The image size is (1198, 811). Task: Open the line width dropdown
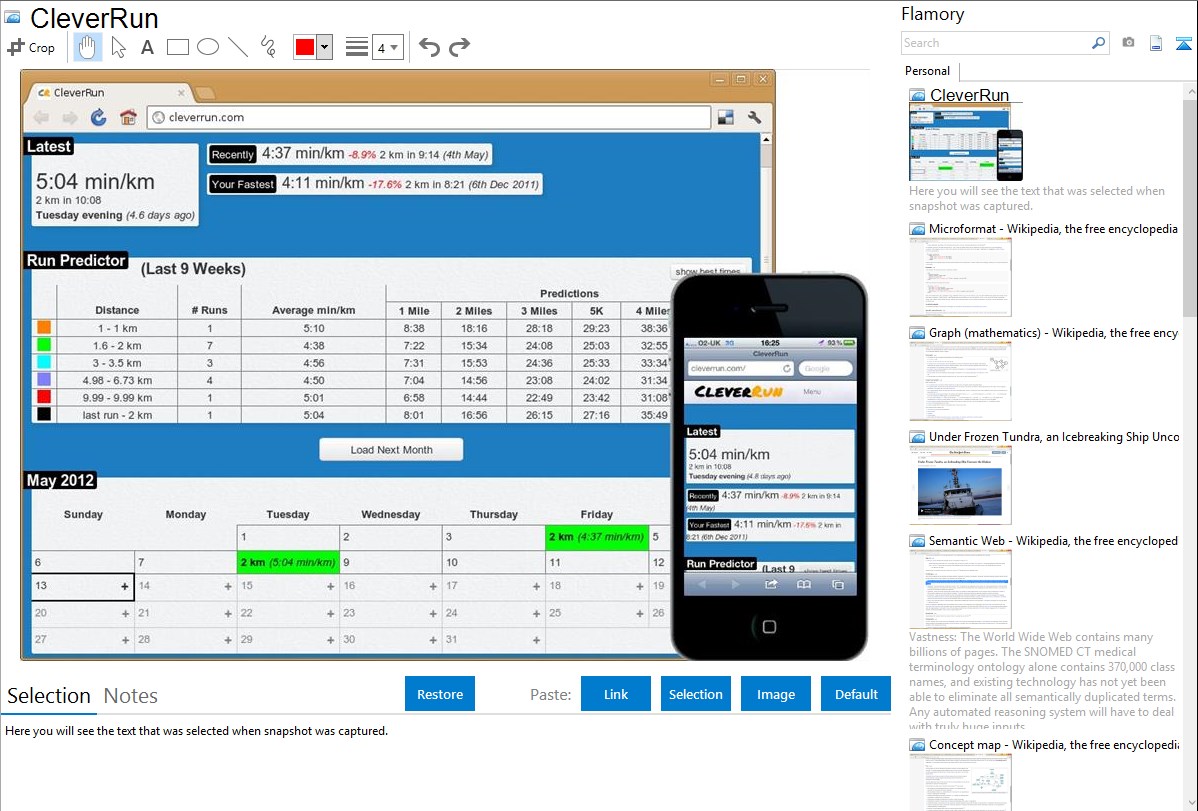(387, 47)
